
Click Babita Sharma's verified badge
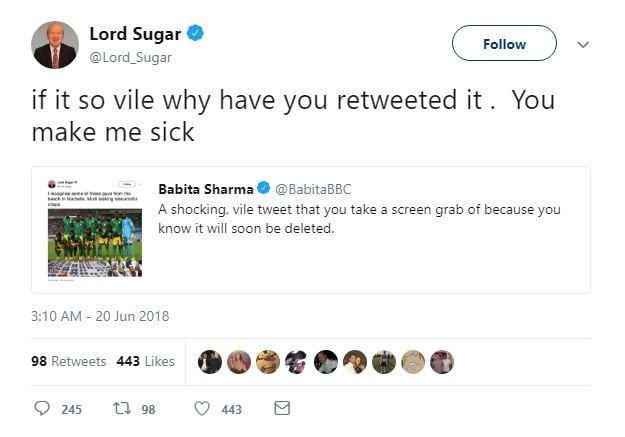pyautogui.click(x=265, y=188)
